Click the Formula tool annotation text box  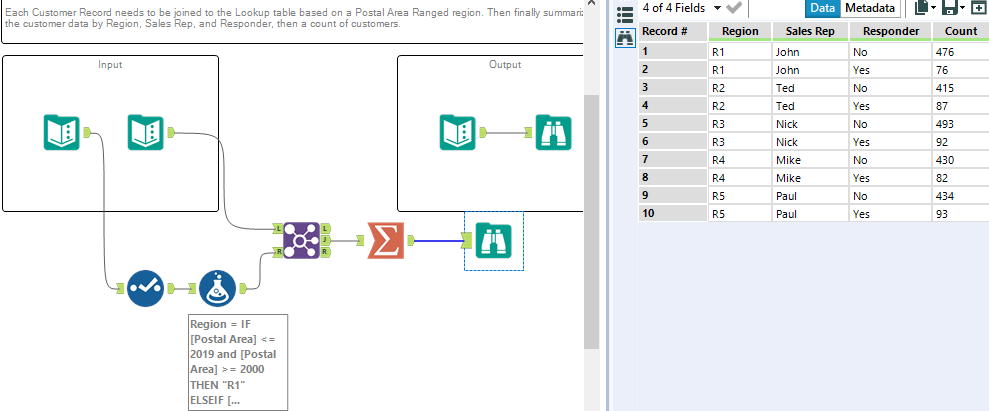(238, 362)
